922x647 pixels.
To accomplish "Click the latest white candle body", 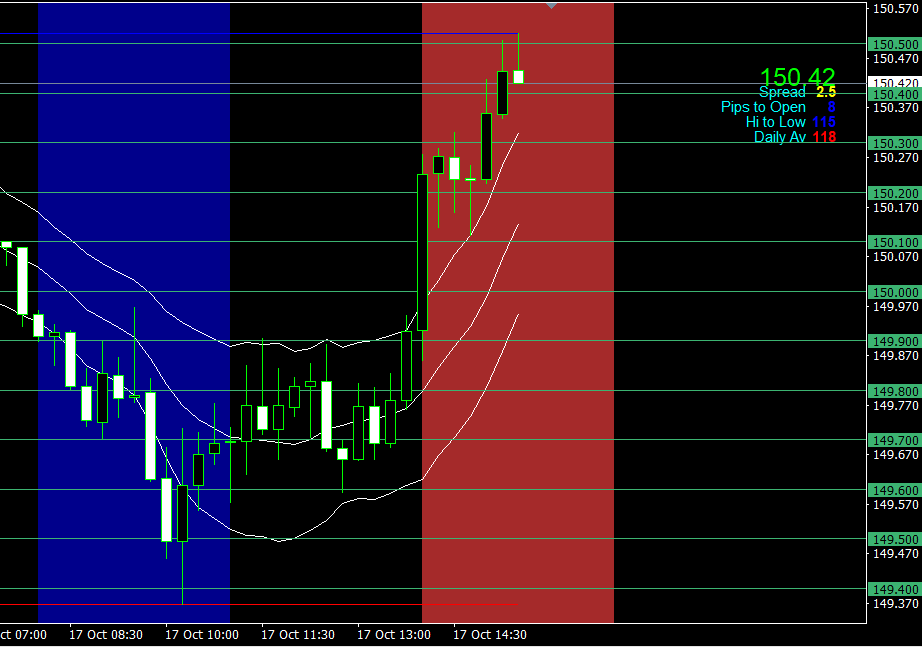I will (518, 76).
